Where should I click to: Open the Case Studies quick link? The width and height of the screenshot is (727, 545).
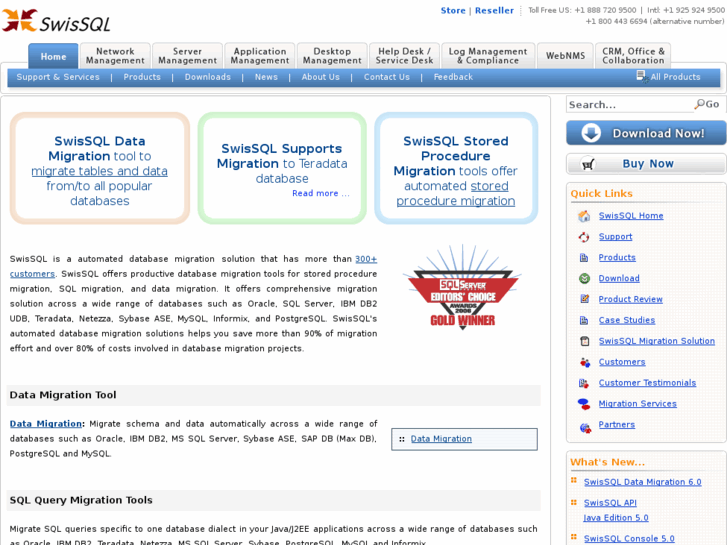click(x=627, y=320)
